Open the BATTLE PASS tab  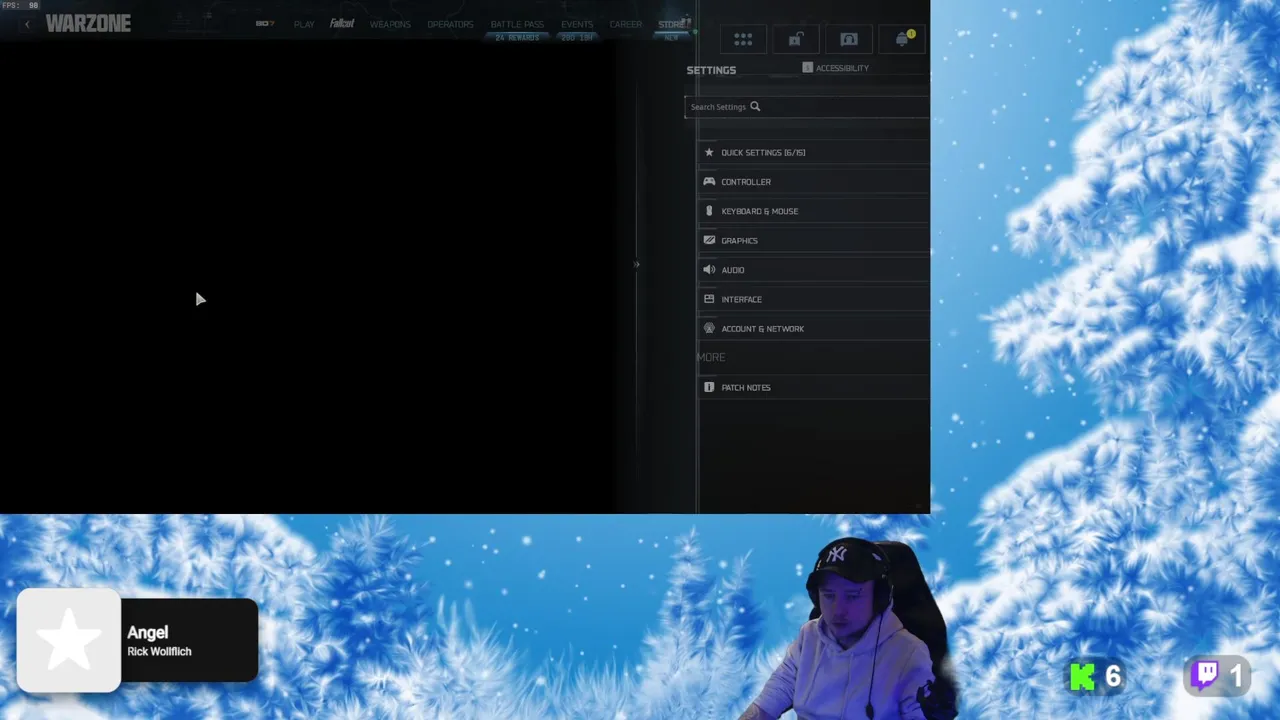(x=517, y=24)
